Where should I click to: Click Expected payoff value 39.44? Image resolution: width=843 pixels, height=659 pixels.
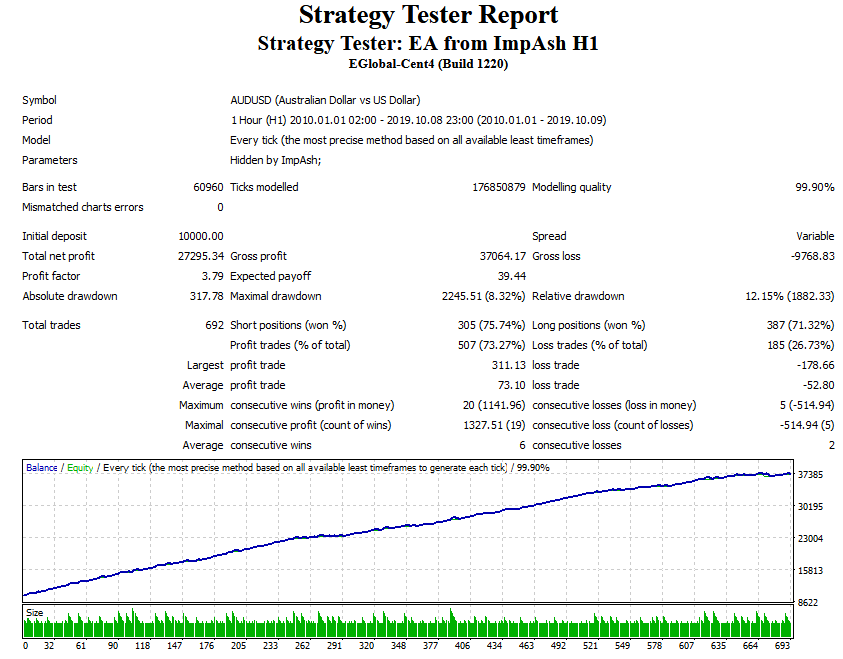click(x=512, y=276)
